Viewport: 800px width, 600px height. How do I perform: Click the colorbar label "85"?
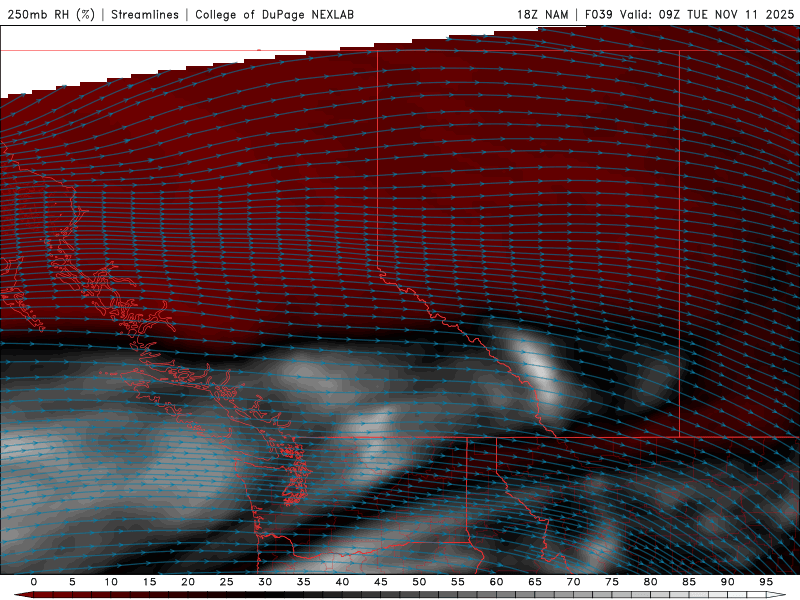pos(689,582)
